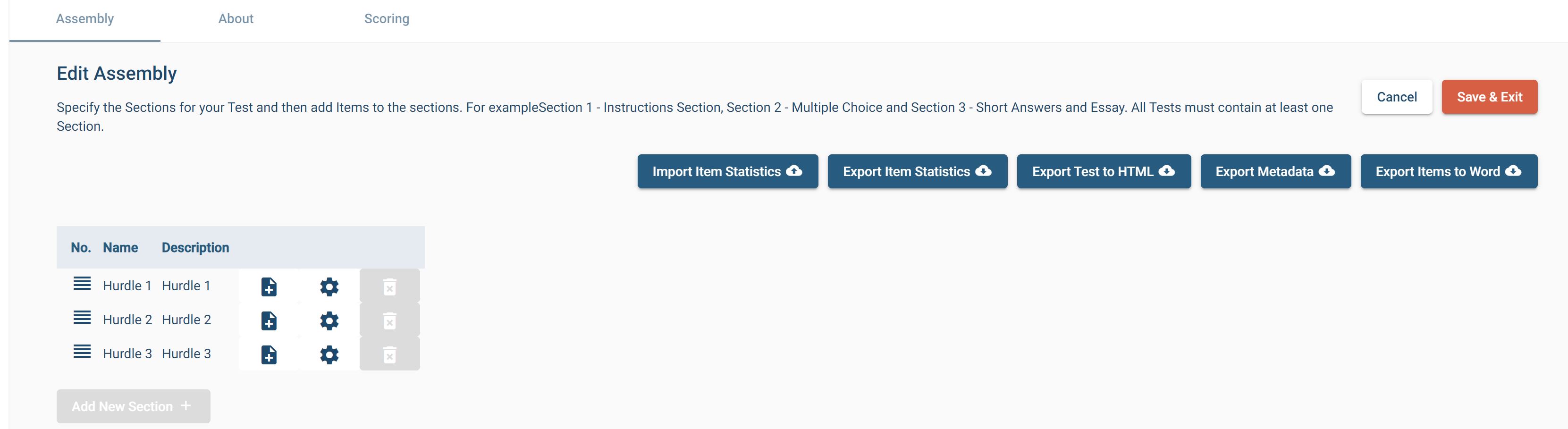This screenshot has height=429, width=1568.
Task: Click the drag handle beside Hurdle 3
Action: point(82,351)
